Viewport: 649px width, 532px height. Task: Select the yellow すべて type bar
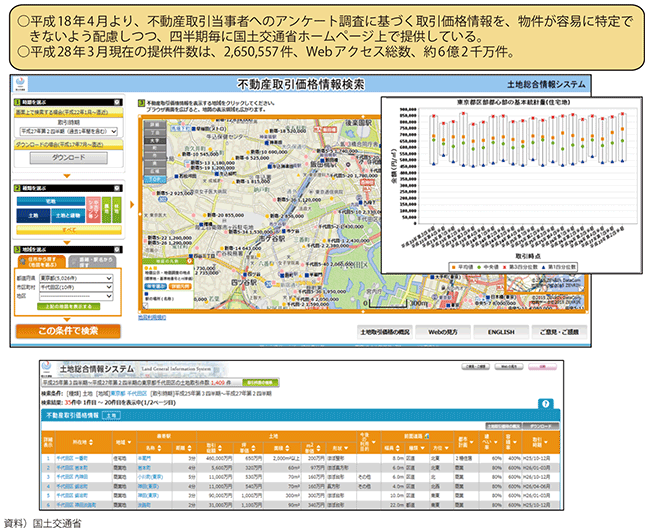[69, 229]
